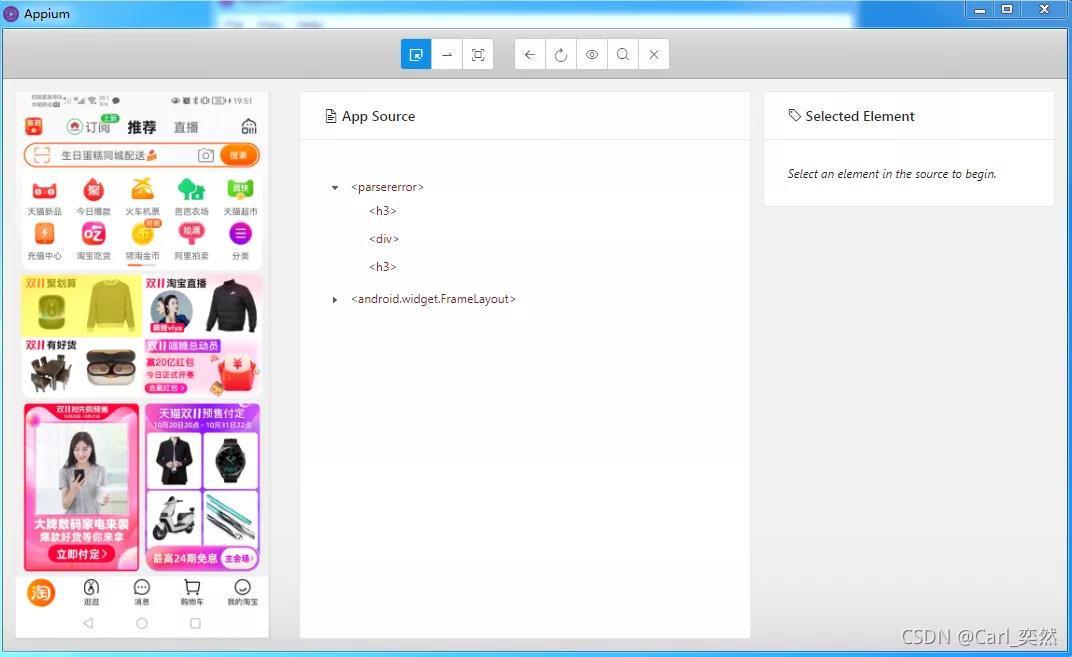Tap the 消息 messages bottom icon

(142, 592)
